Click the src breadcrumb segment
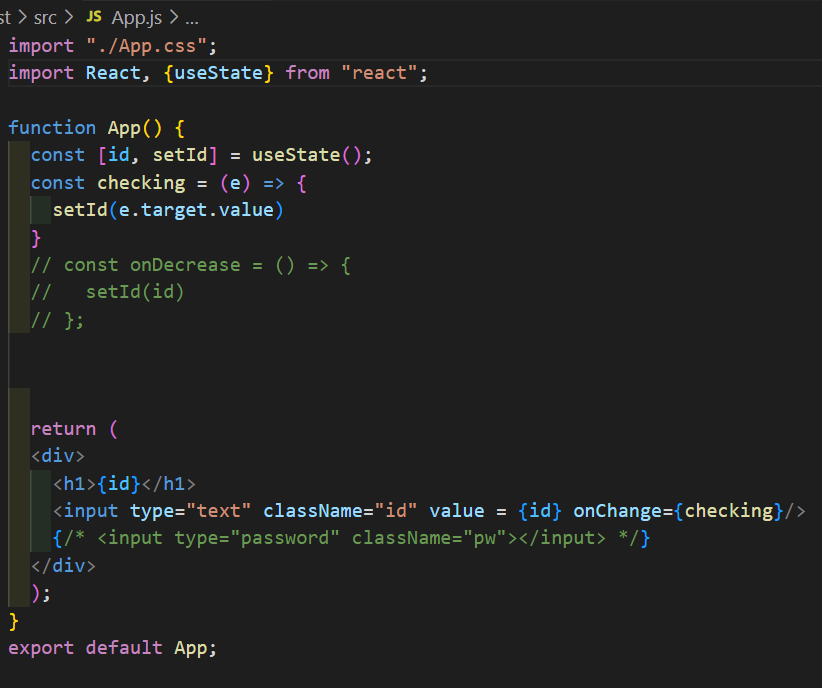The height and width of the screenshot is (688, 822). click(x=45, y=18)
